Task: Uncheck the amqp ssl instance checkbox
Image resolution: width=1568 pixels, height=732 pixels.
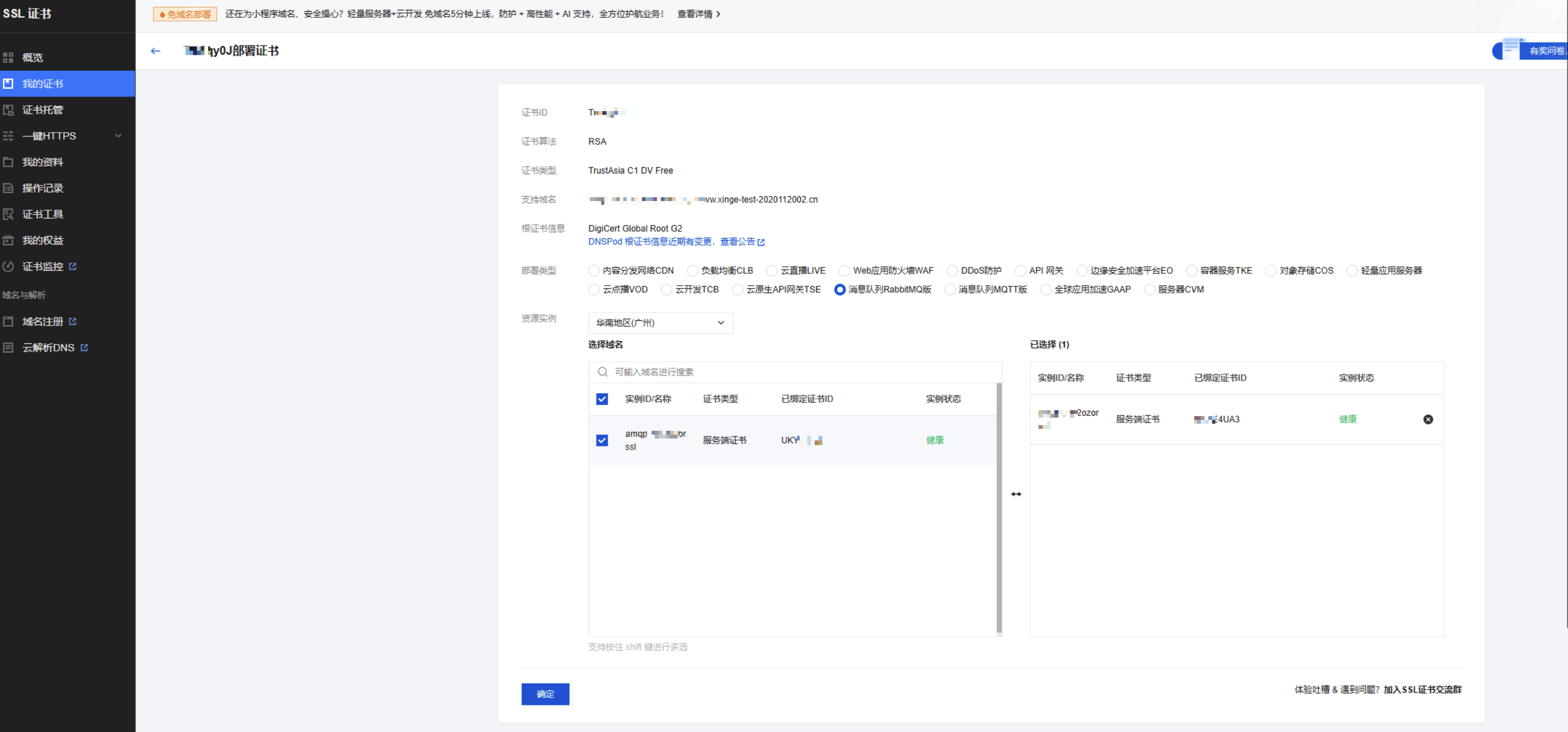Action: tap(601, 440)
